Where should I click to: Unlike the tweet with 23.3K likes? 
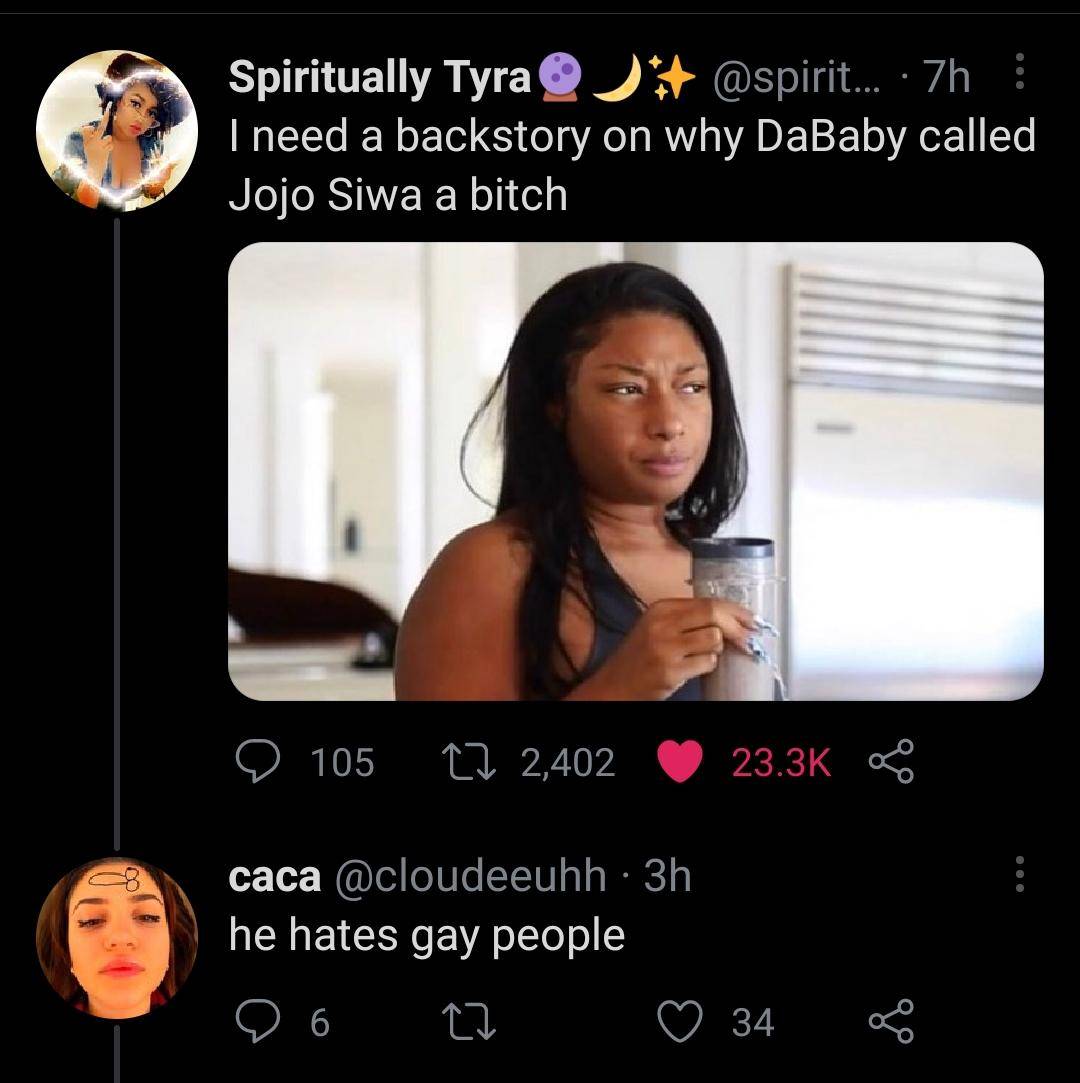[x=679, y=762]
